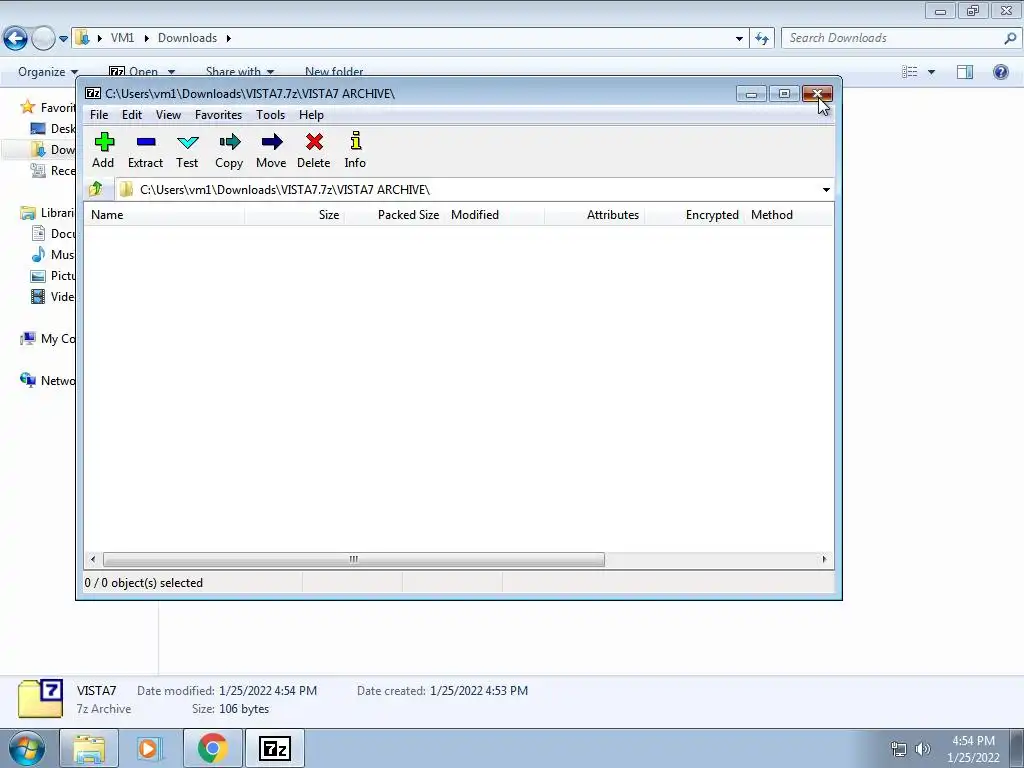Open the Favorites menu in 7-Zip
The image size is (1024, 768).
(x=218, y=115)
